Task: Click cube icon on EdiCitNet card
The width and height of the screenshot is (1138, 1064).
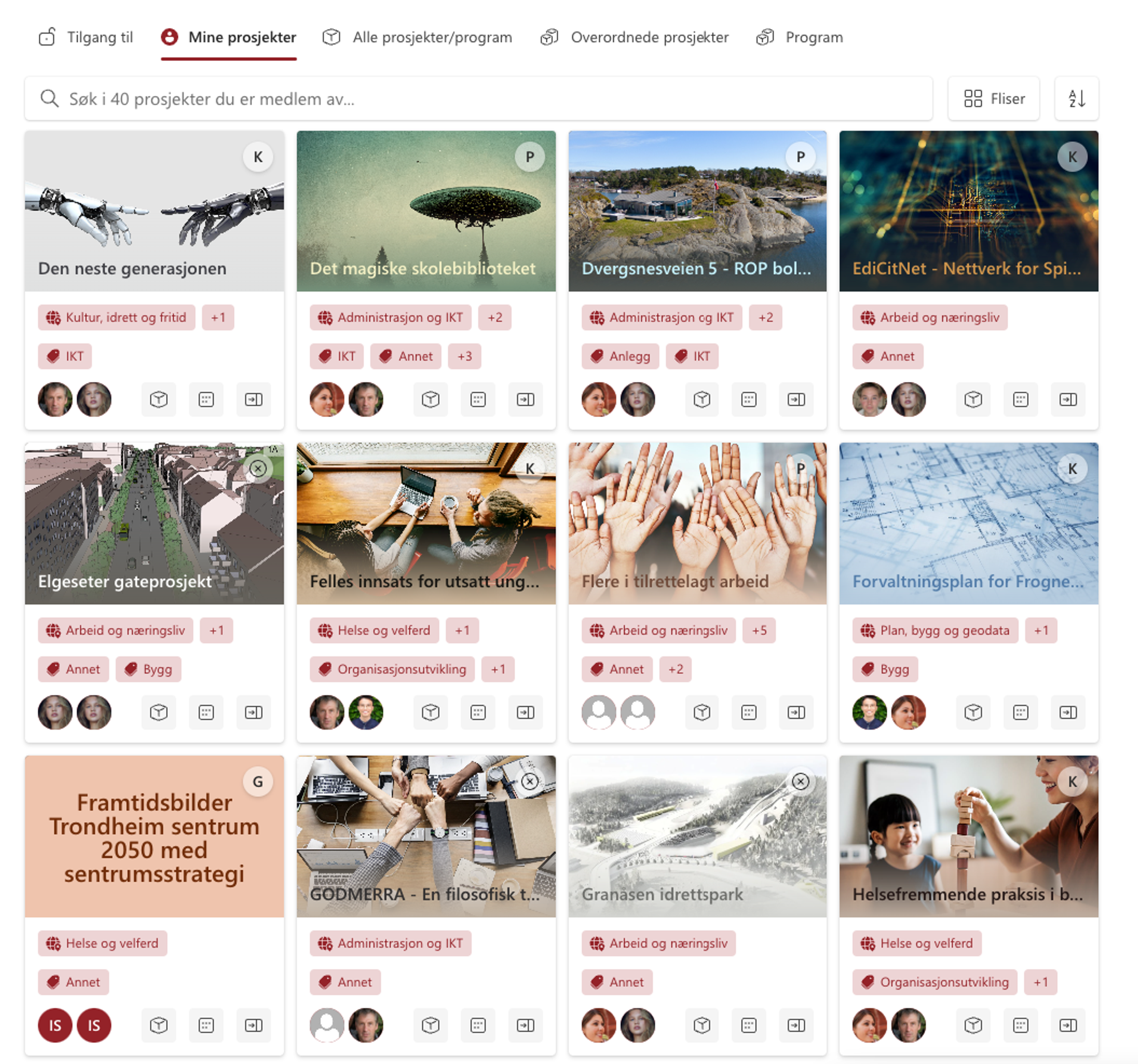Action: 973,399
